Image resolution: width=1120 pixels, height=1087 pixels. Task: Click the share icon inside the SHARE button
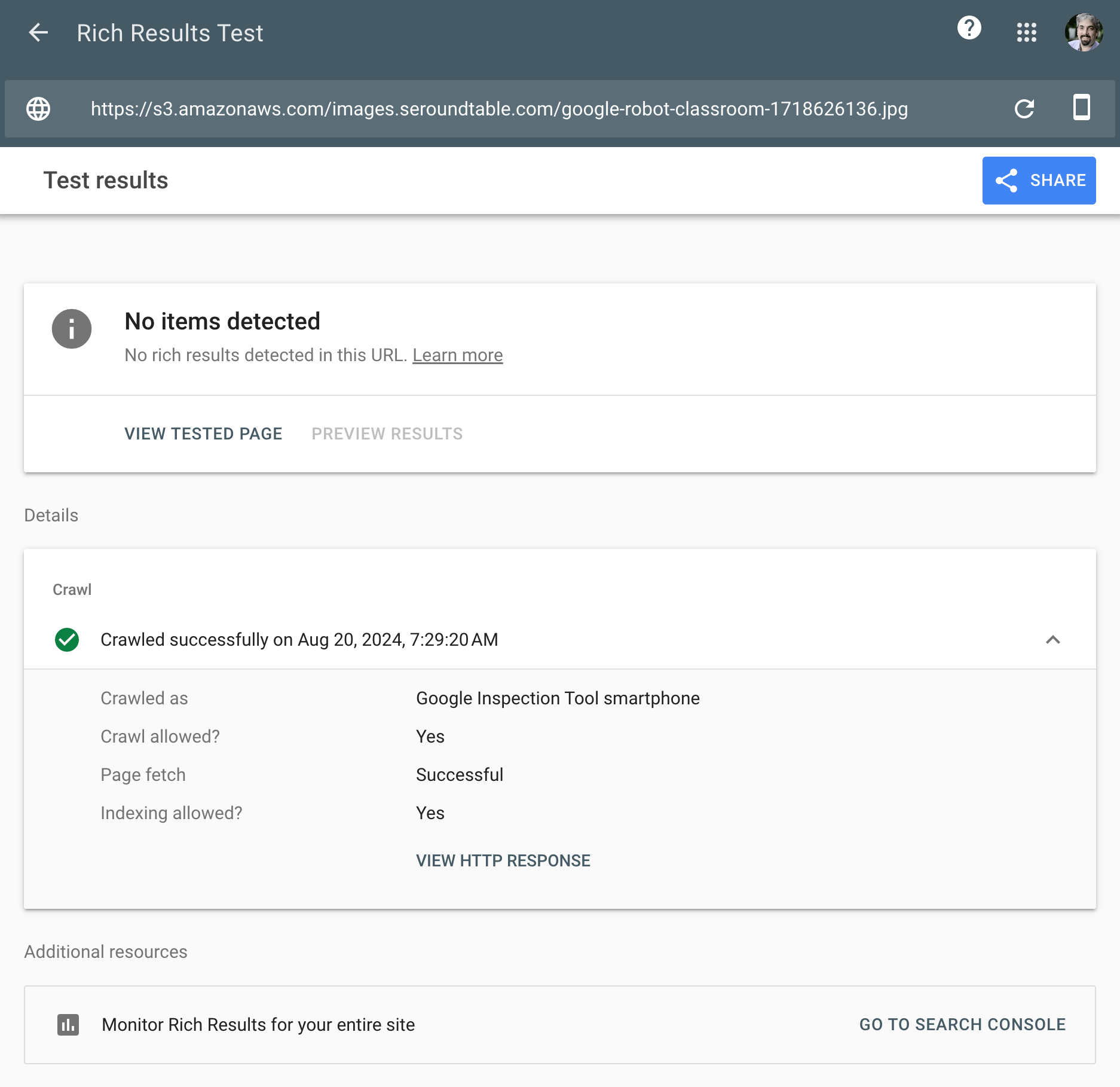[1008, 181]
